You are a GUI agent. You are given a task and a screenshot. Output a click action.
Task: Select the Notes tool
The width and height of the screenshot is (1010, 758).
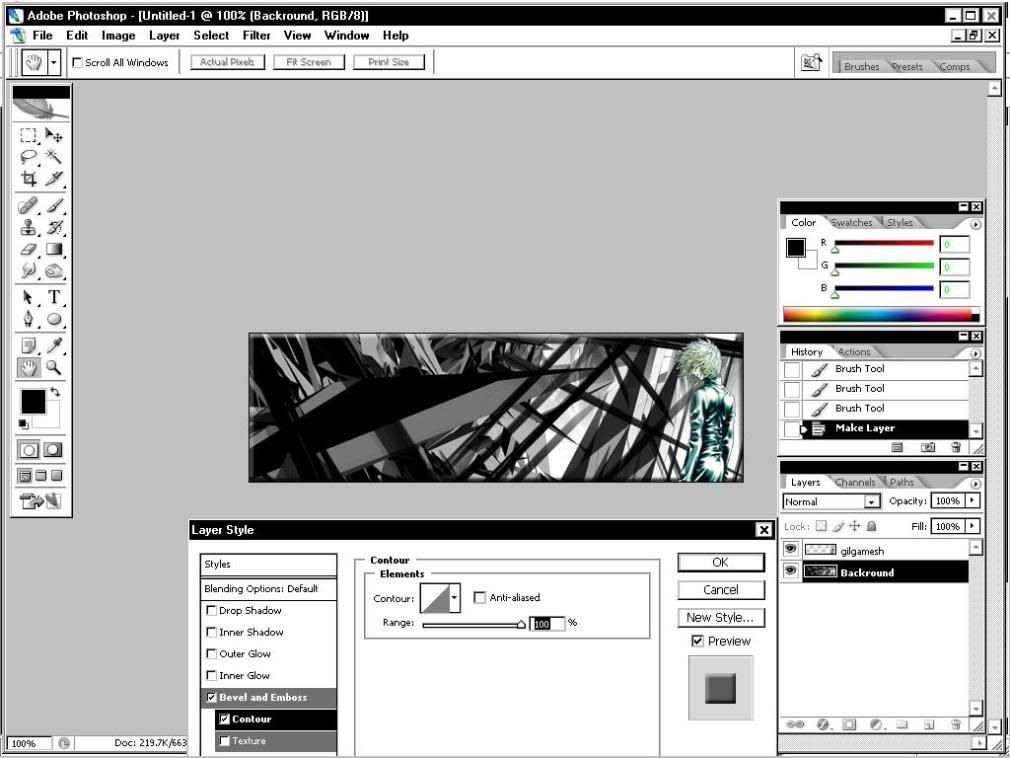tap(28, 346)
